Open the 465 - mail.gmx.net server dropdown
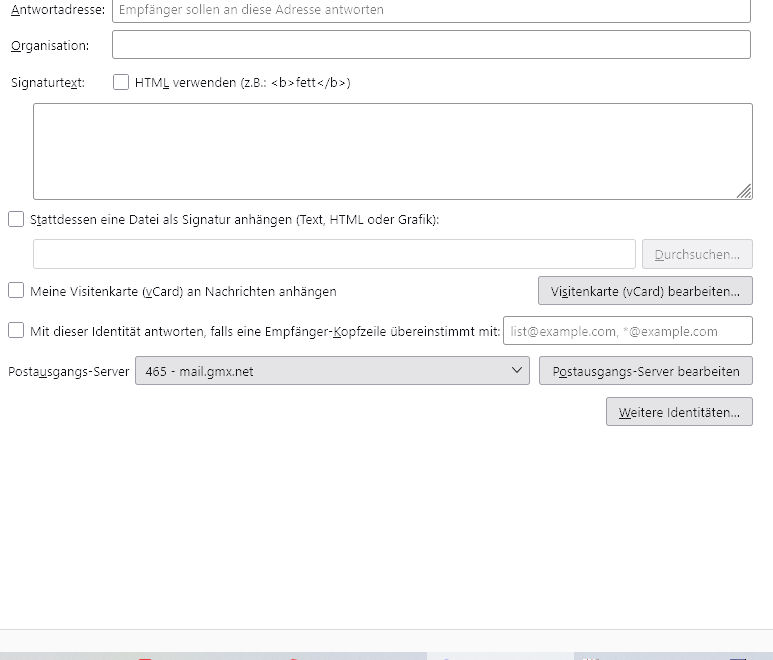Image resolution: width=773 pixels, height=660 pixels. (332, 371)
